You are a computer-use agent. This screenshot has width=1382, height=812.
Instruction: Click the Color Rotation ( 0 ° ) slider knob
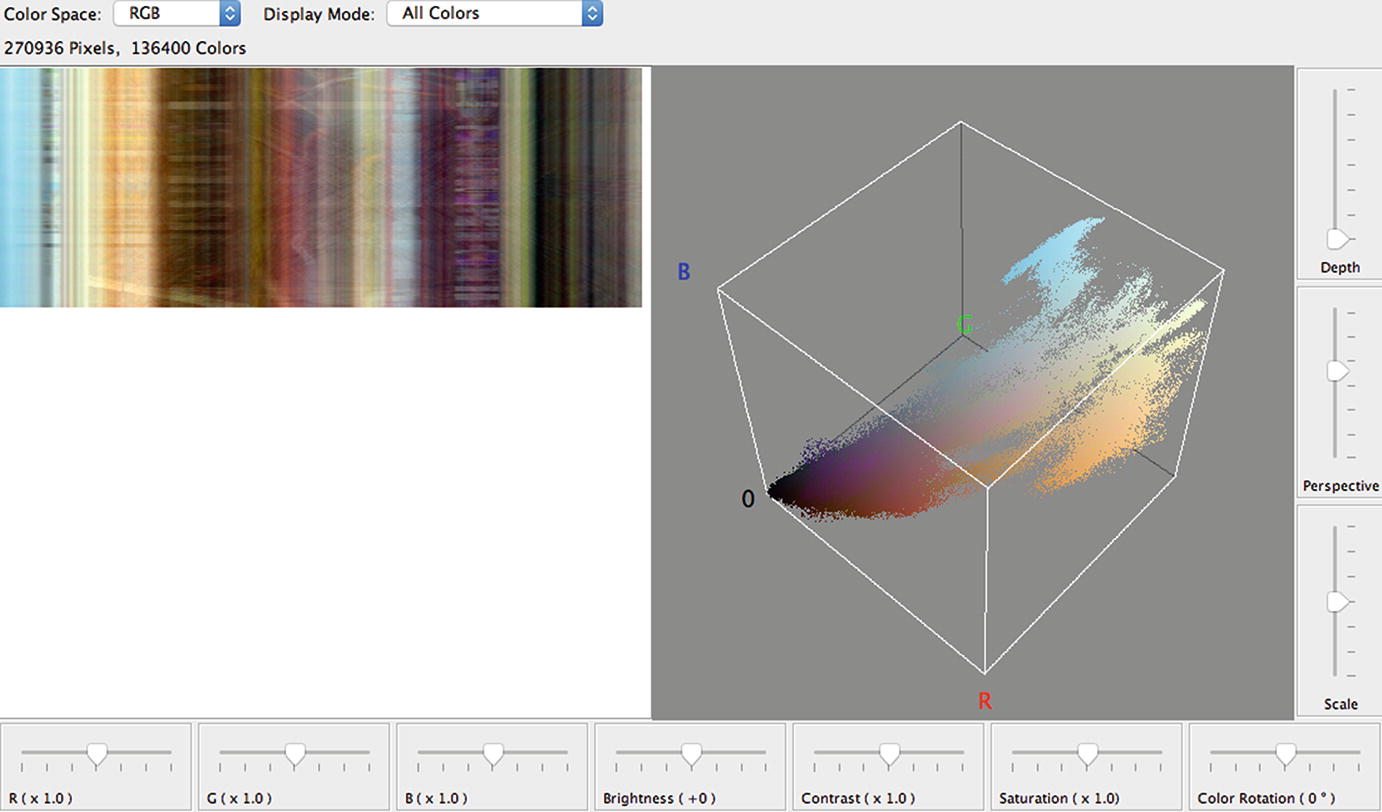(x=1285, y=755)
